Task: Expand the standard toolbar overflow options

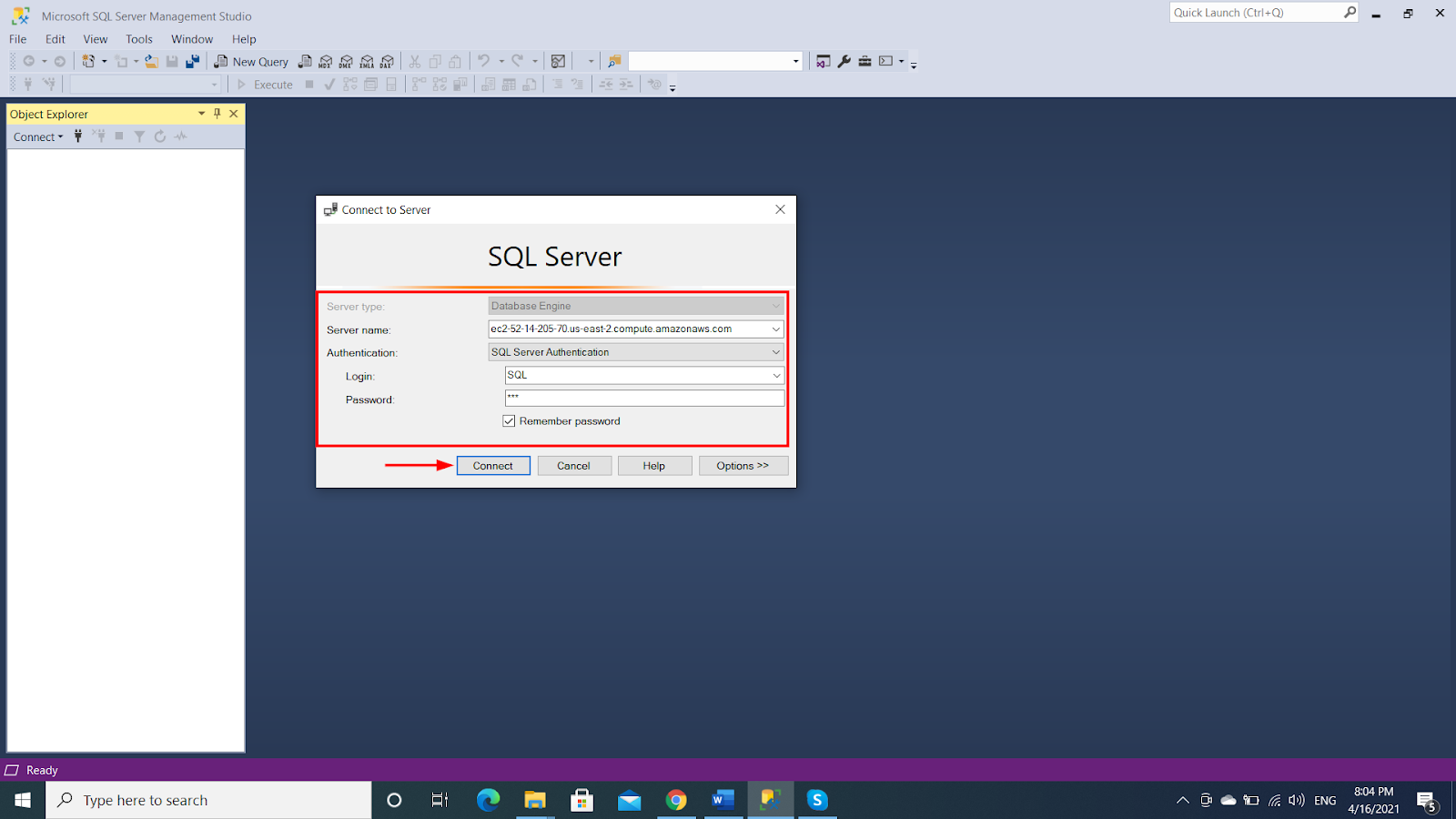Action: tap(914, 64)
